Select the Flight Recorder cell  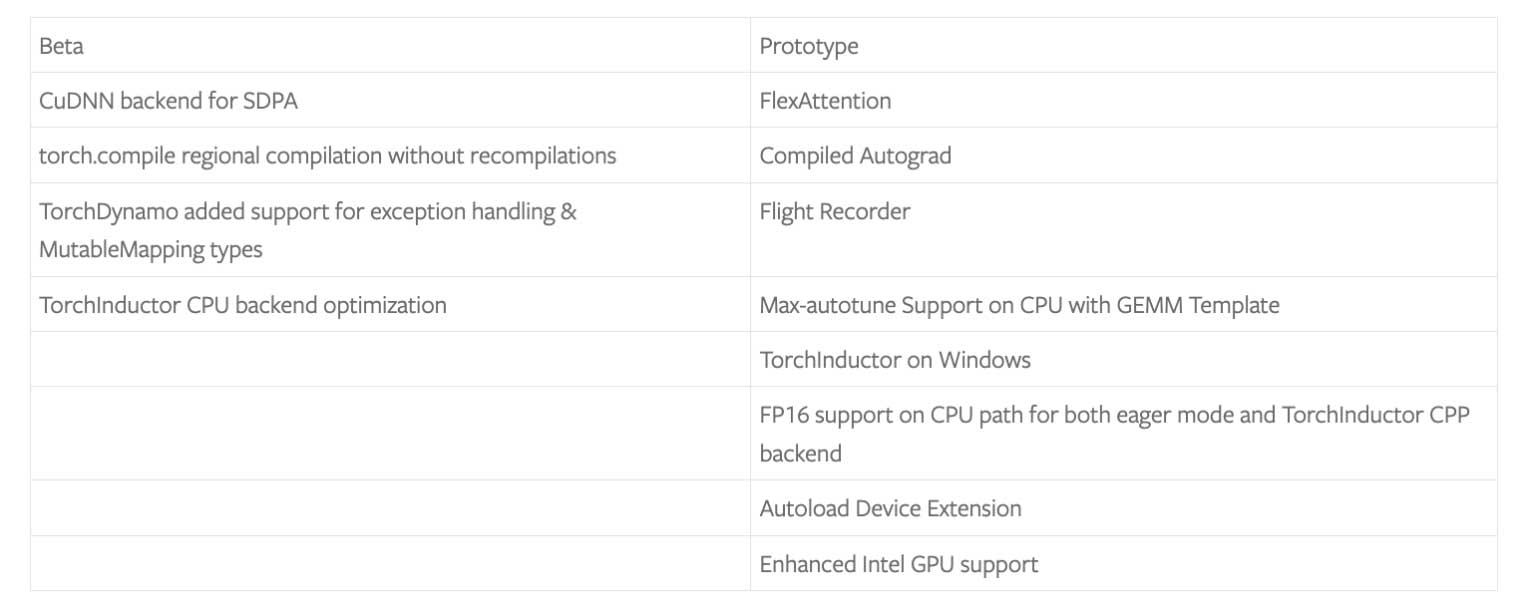[x=834, y=212]
